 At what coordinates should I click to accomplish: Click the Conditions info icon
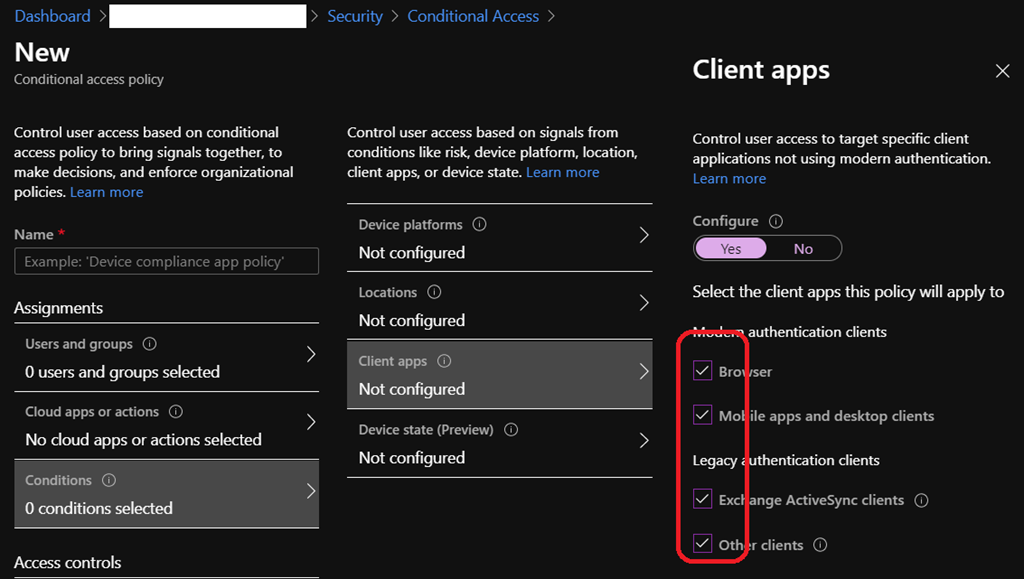(x=109, y=481)
